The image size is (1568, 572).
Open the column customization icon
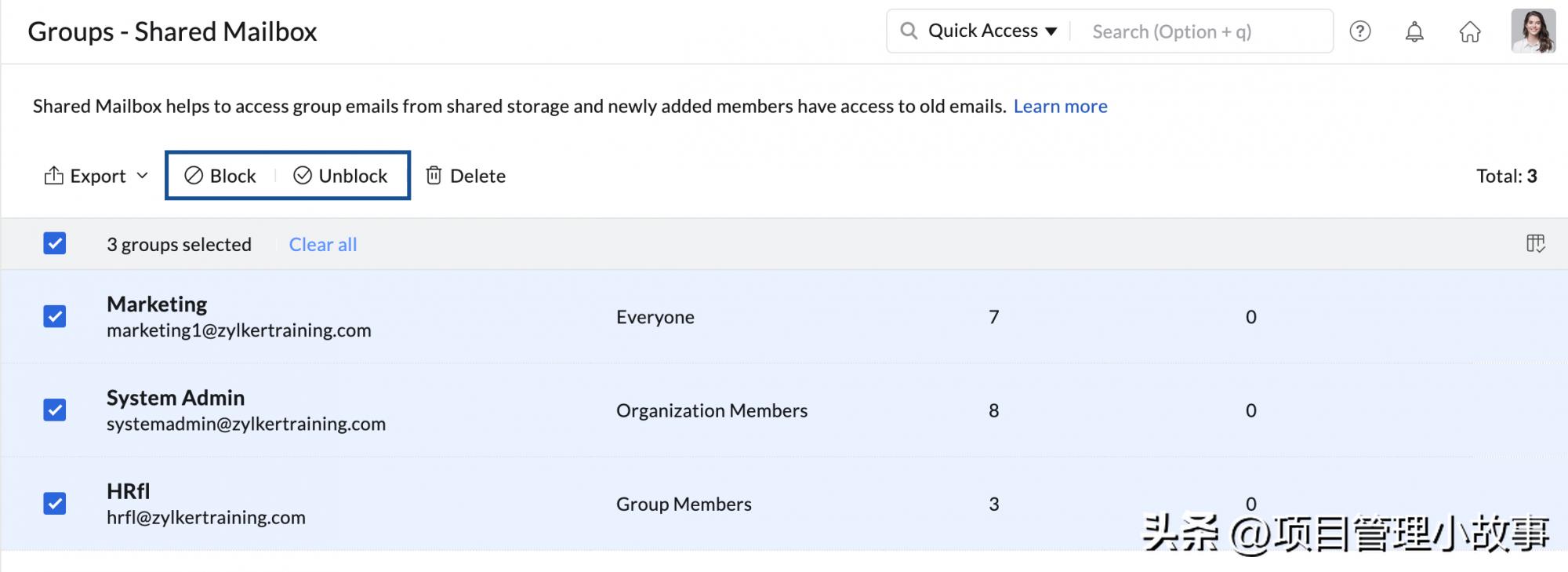(1535, 244)
